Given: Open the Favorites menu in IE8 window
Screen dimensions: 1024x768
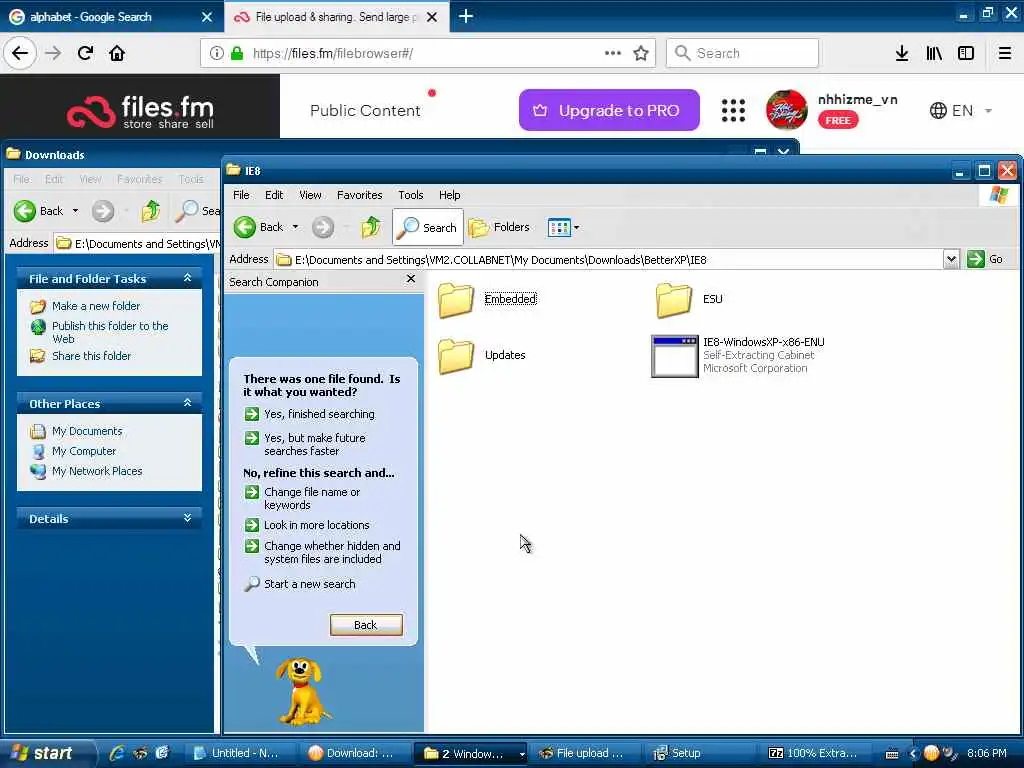Looking at the screenshot, I should click(359, 195).
